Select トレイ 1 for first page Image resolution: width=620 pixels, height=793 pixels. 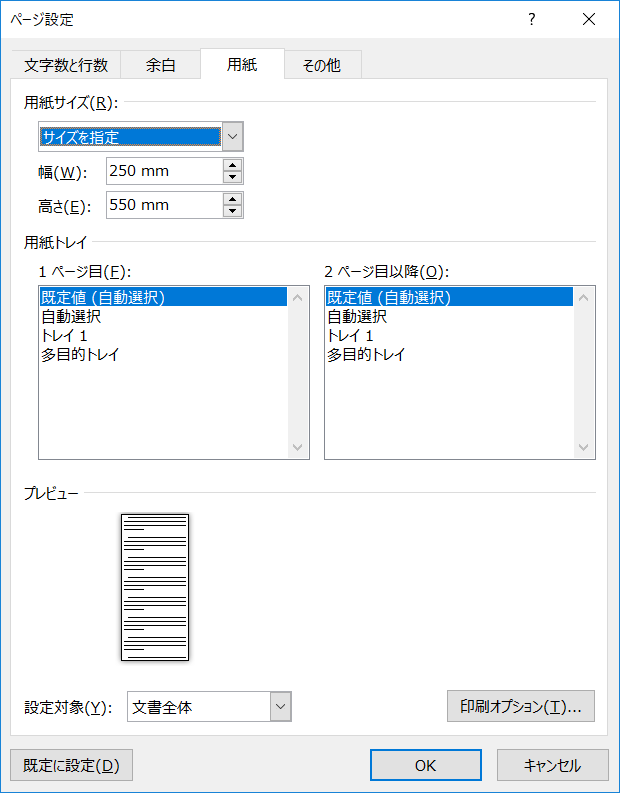[x=65, y=335]
